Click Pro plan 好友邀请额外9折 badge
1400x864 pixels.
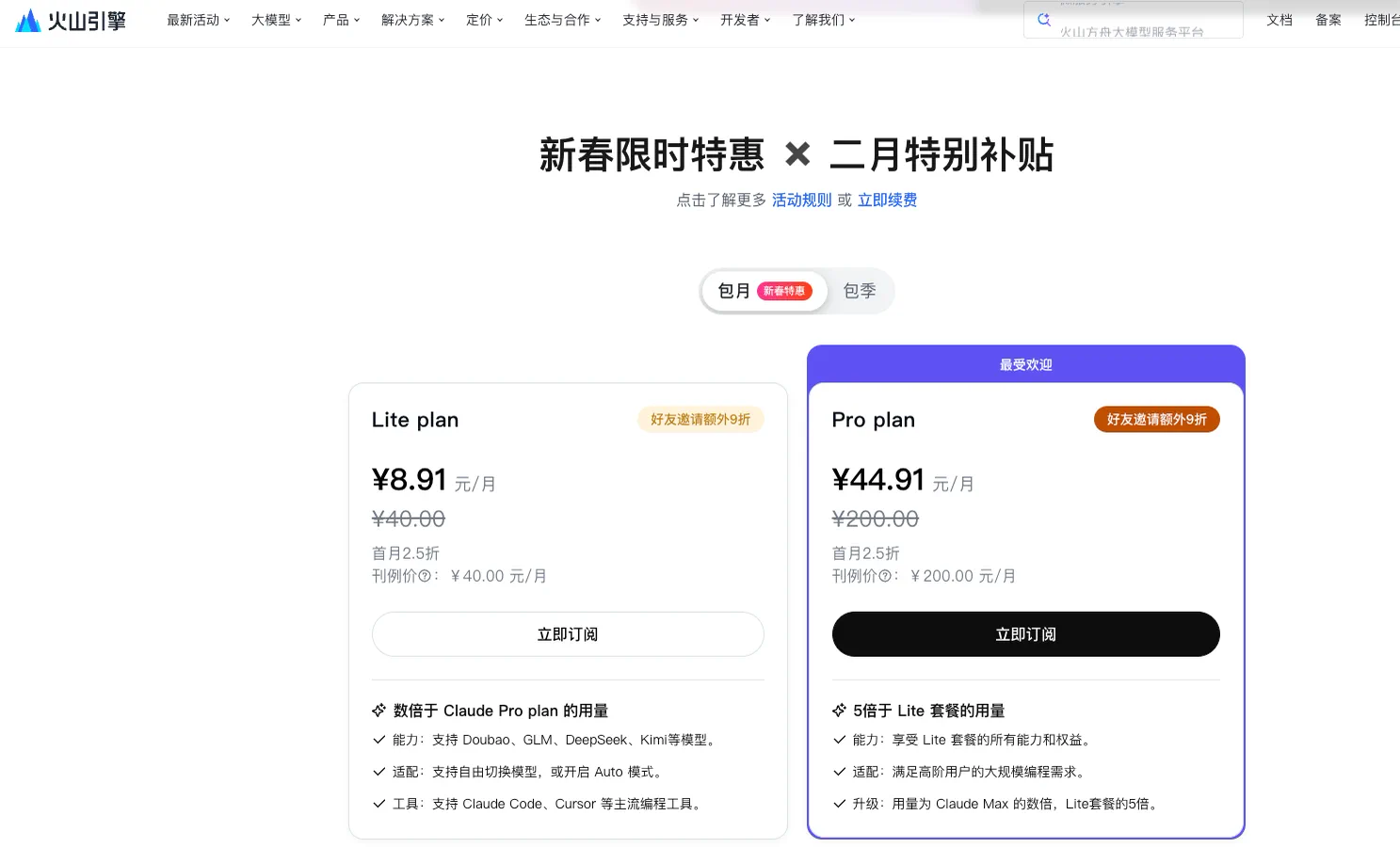1157,420
